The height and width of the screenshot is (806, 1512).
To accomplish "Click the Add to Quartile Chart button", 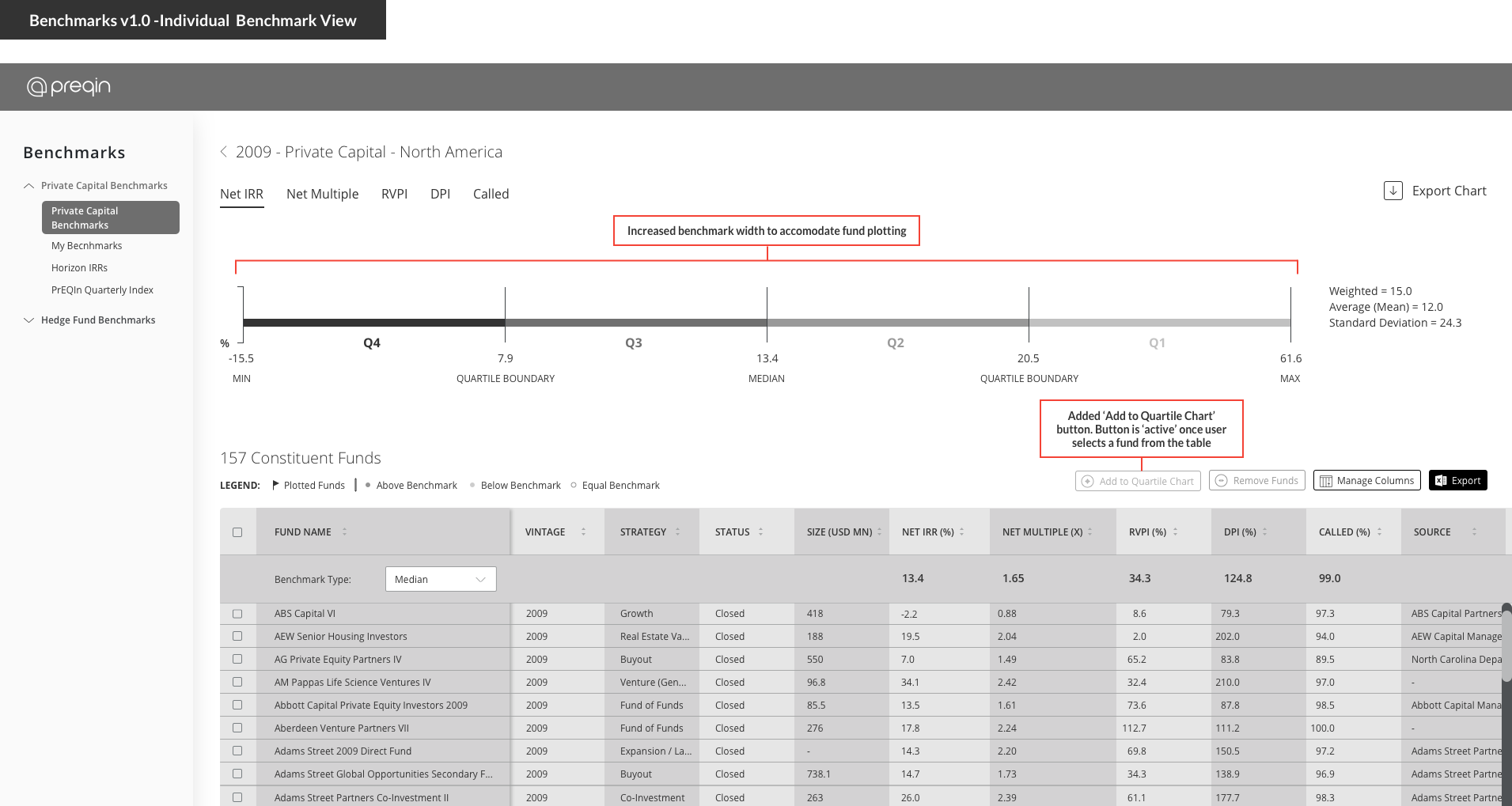I will [1138, 481].
